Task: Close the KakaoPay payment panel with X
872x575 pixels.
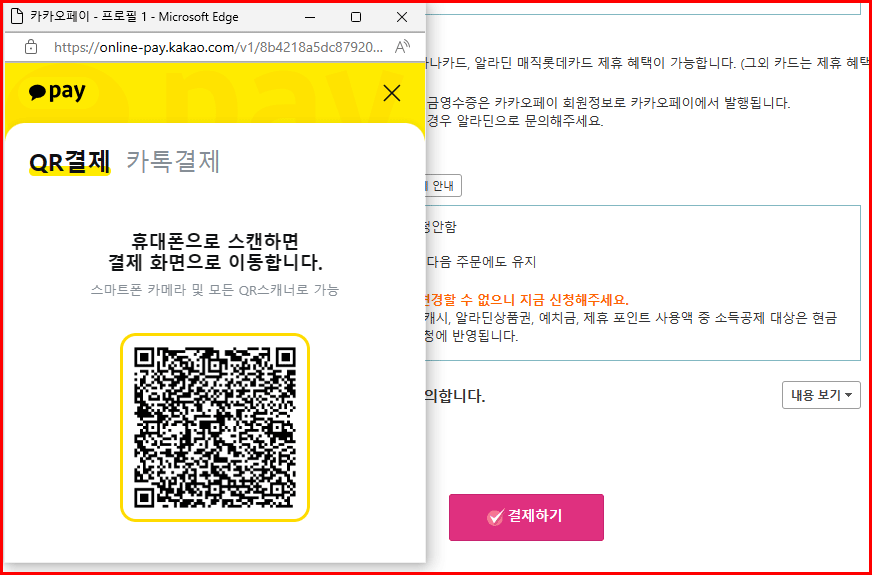Action: click(392, 93)
